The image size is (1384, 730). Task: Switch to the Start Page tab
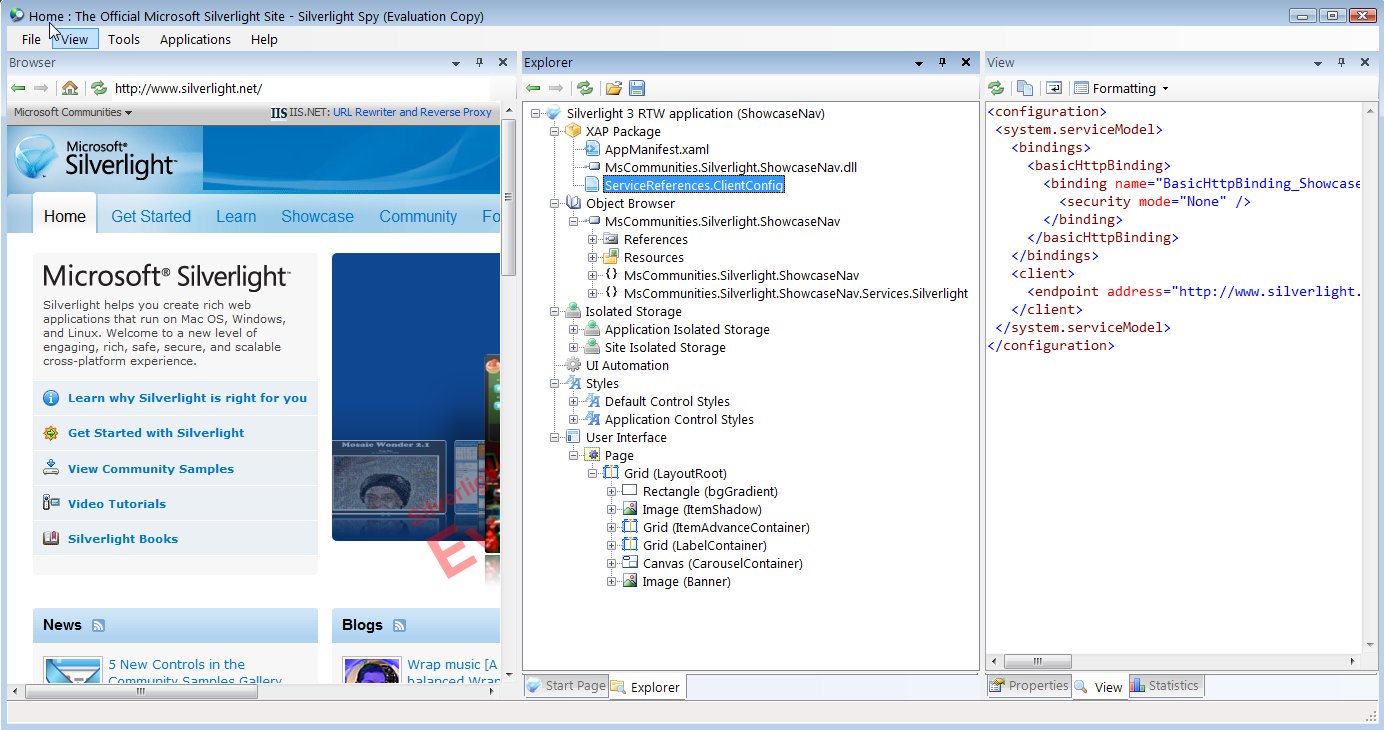pos(566,686)
